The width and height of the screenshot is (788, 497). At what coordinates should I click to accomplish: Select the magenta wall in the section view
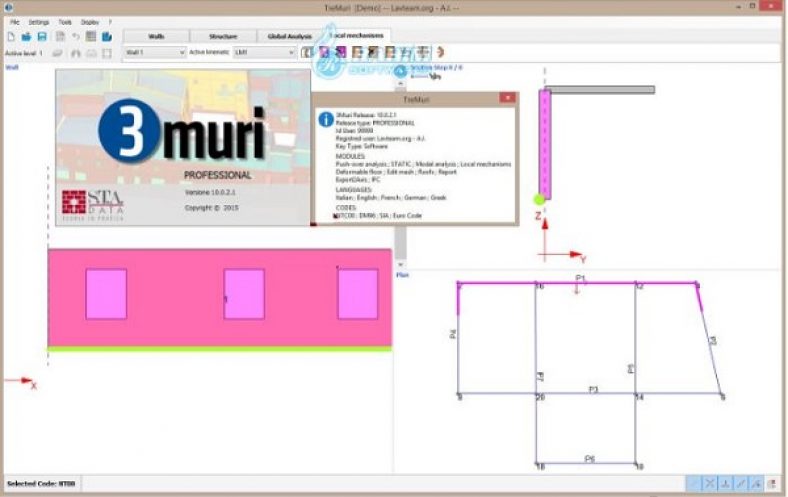[x=545, y=145]
